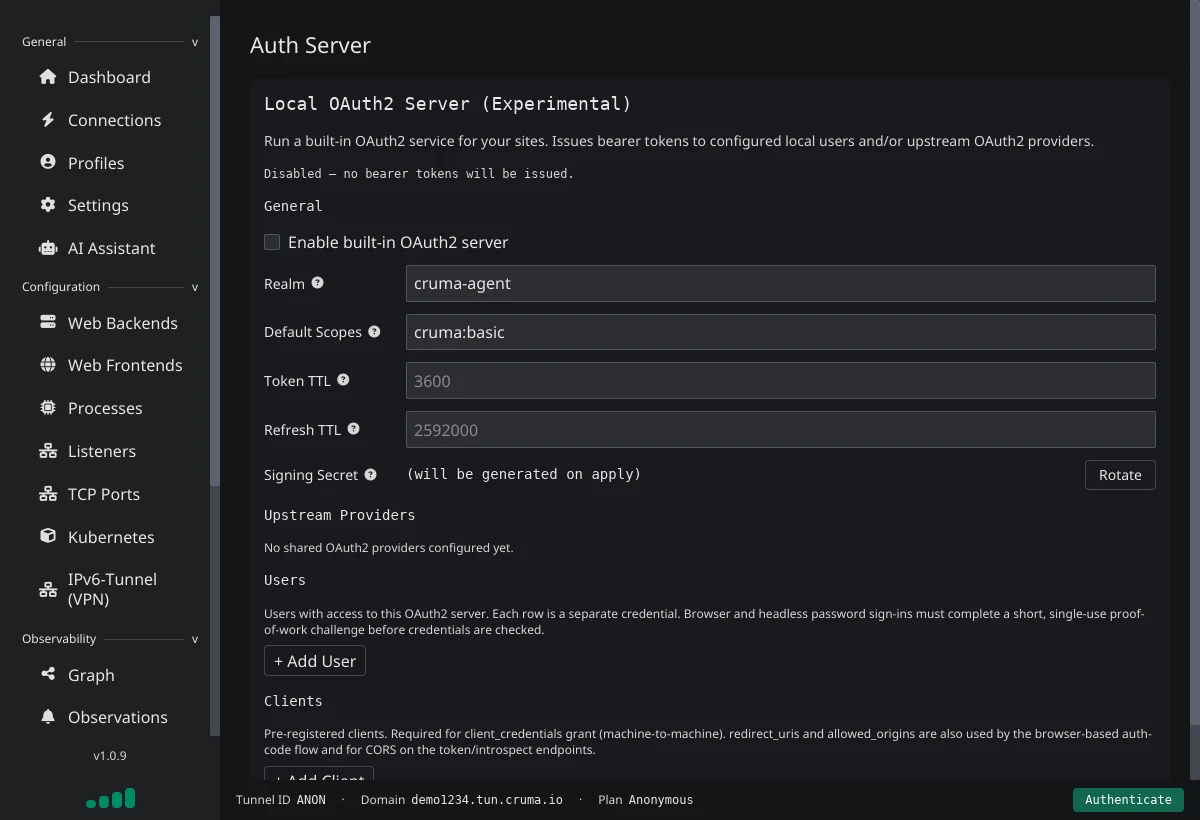
Task: Click the Profiles user icon
Action: click(x=48, y=162)
